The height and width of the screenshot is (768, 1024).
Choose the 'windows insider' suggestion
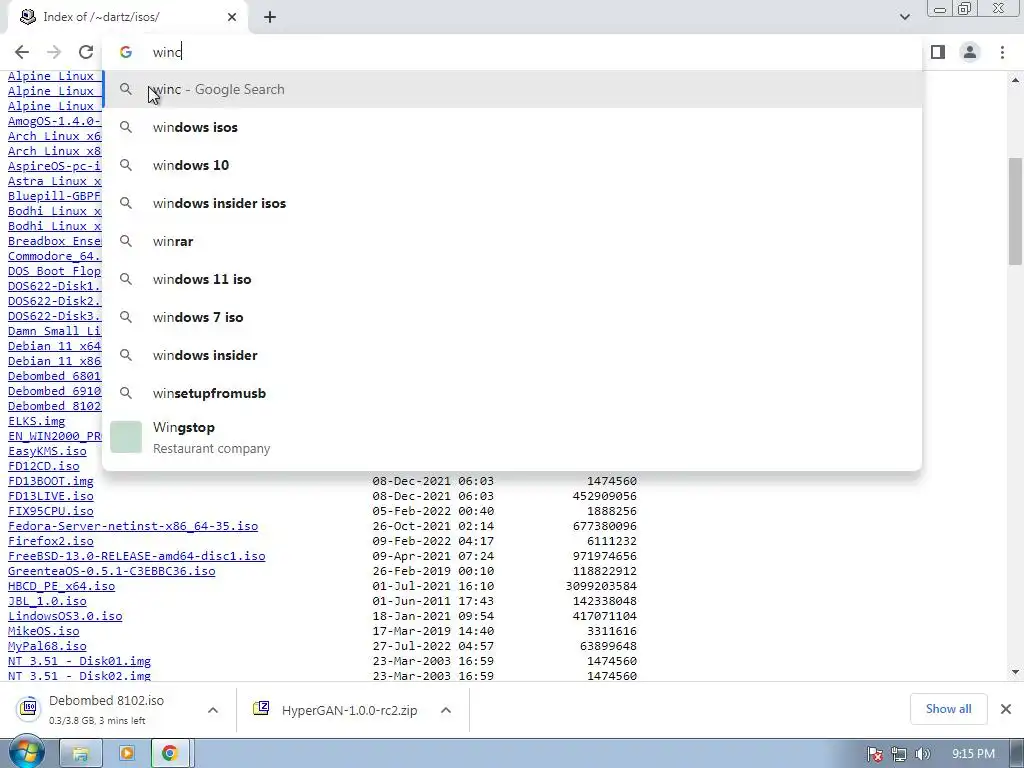[x=512, y=355]
